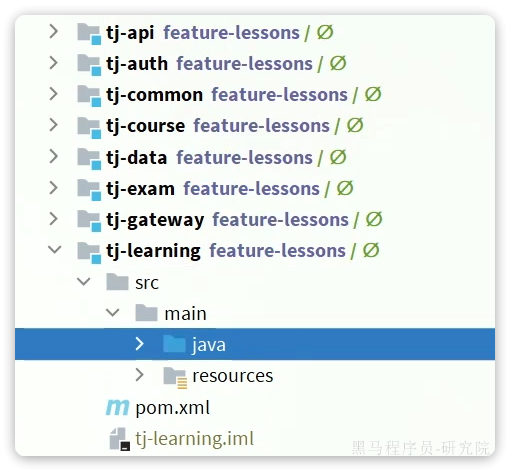Select the pom.xml file

[x=173, y=408]
